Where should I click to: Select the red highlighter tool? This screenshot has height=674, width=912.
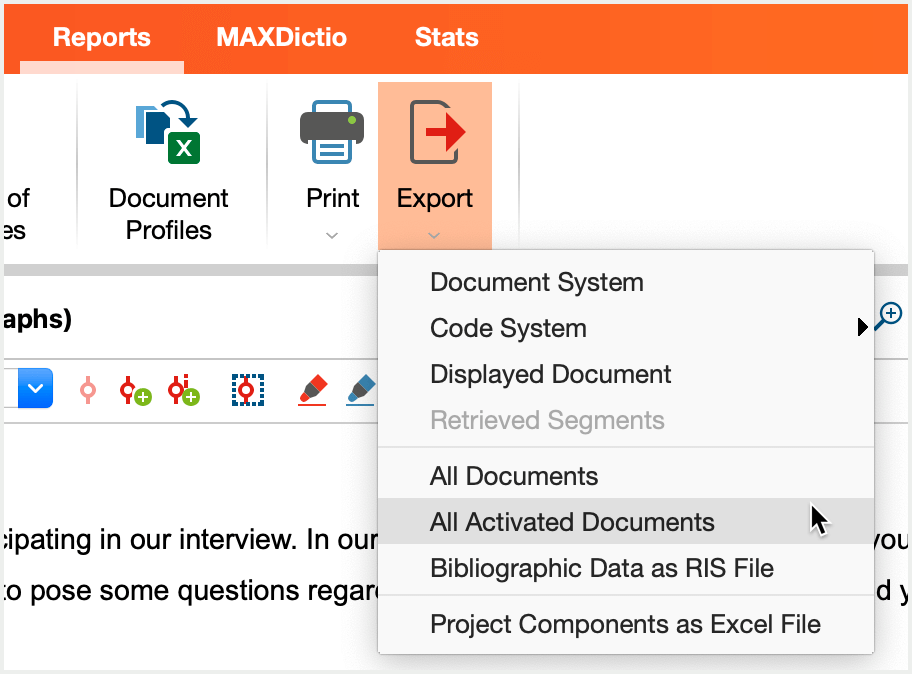click(x=313, y=390)
